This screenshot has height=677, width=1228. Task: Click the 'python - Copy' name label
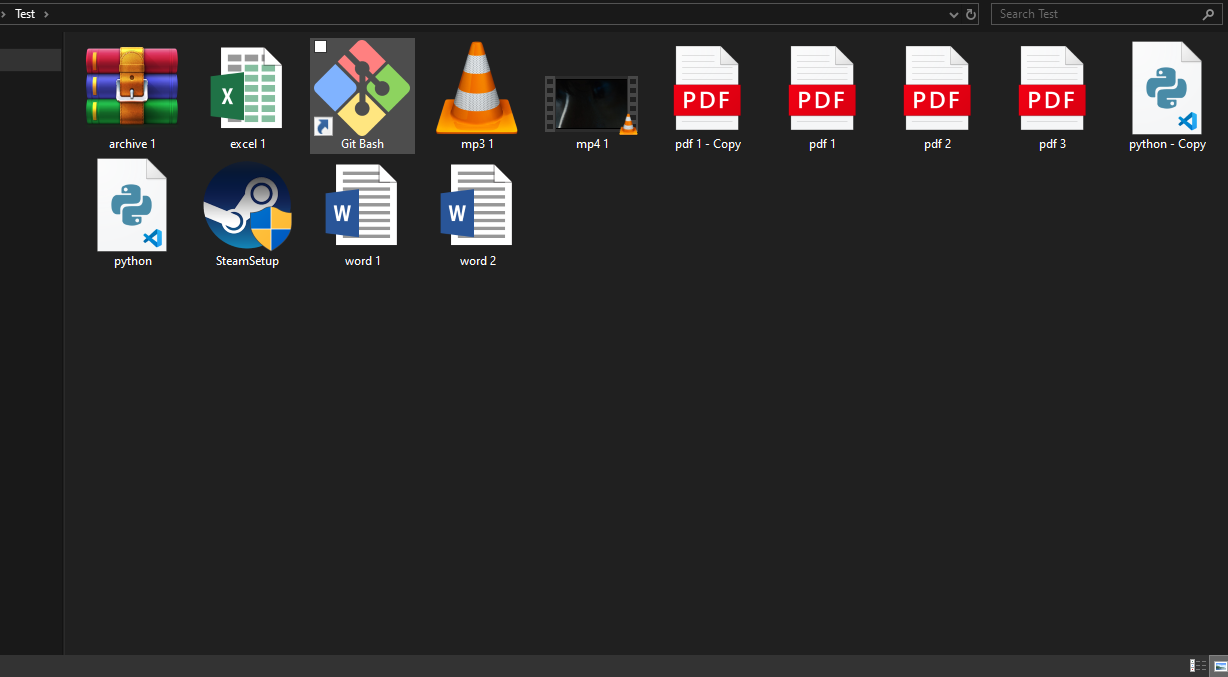pyautogui.click(x=1167, y=144)
